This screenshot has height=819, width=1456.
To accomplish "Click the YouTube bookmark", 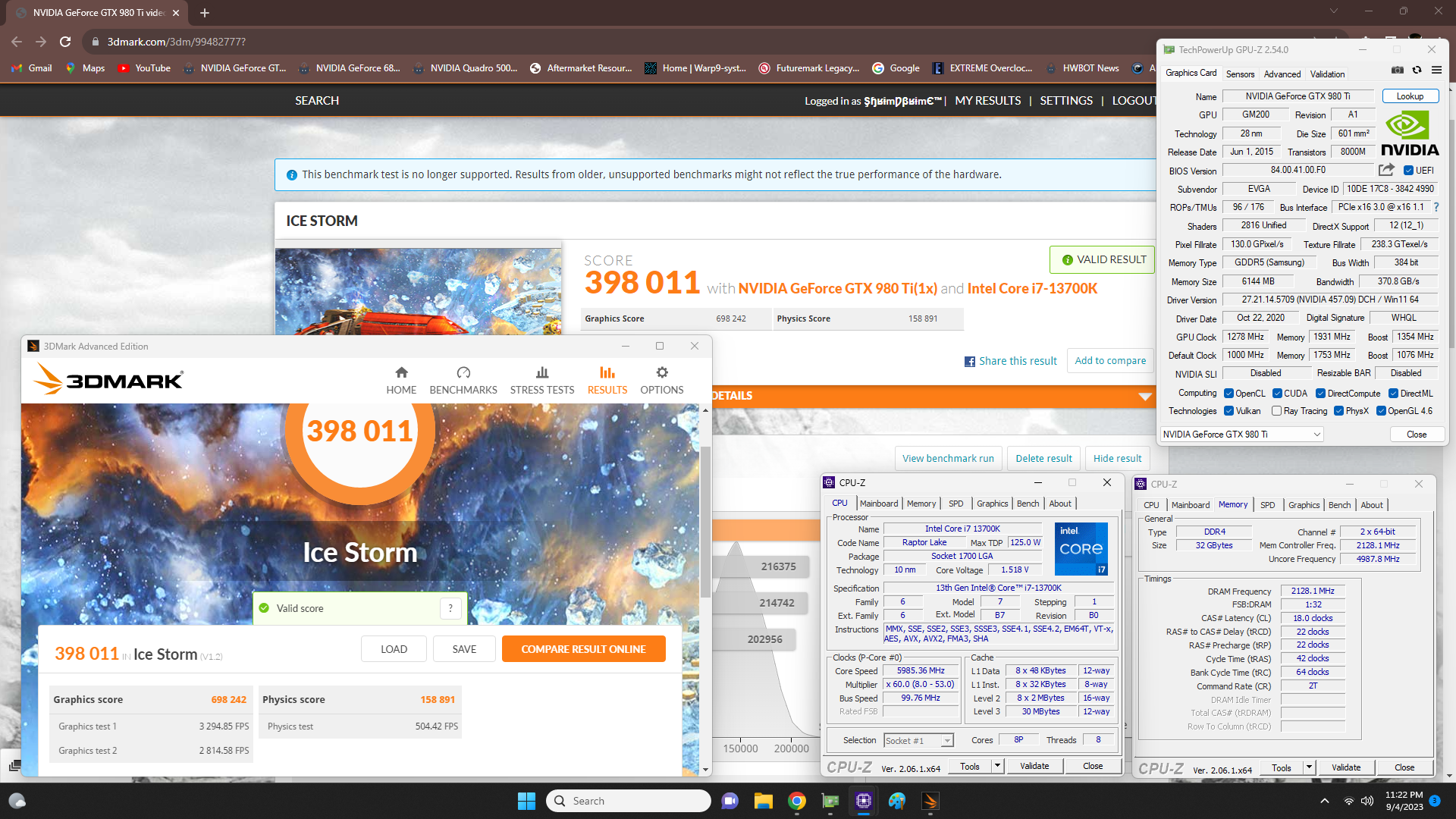I will pyautogui.click(x=144, y=68).
